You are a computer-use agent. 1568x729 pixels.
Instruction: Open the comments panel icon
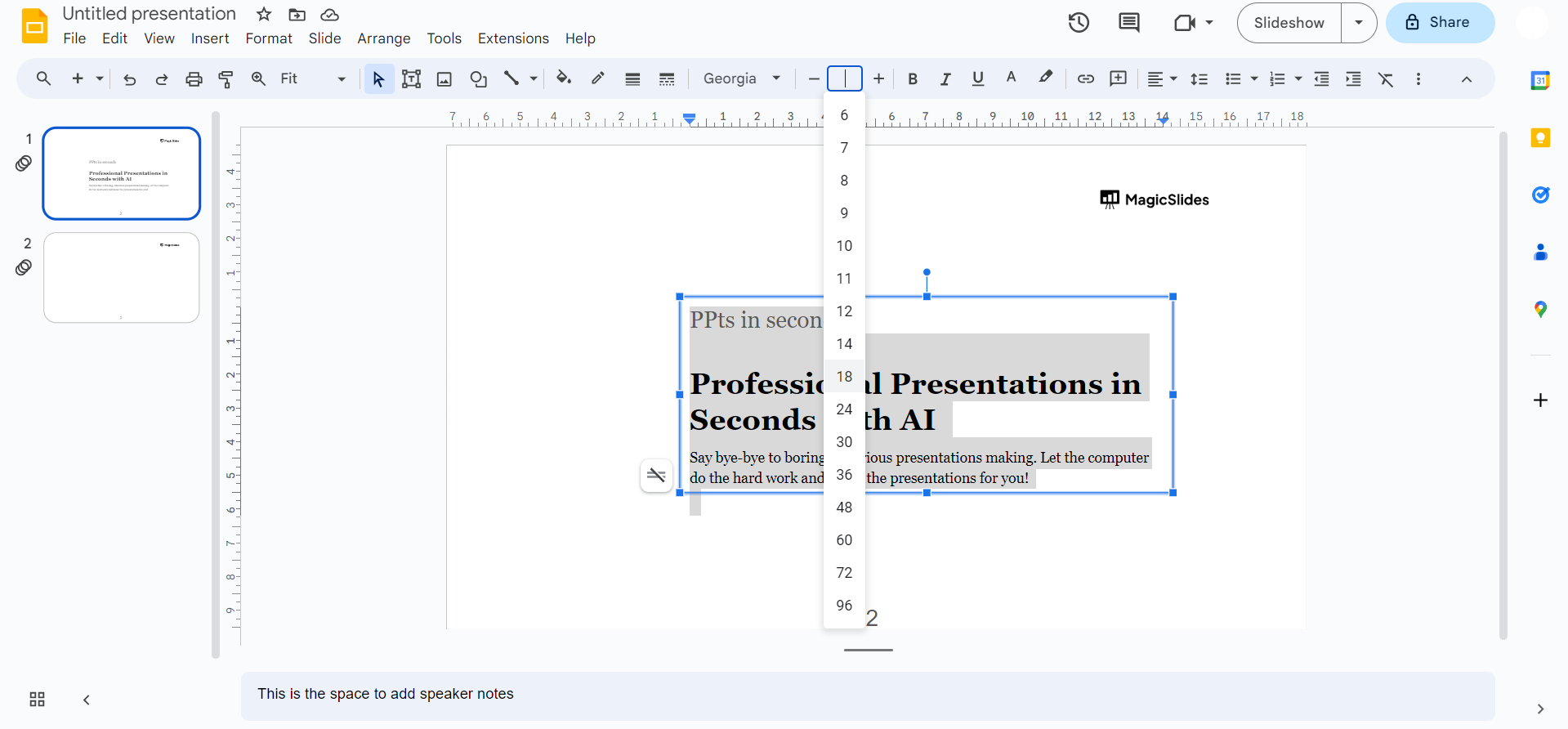(x=1128, y=23)
